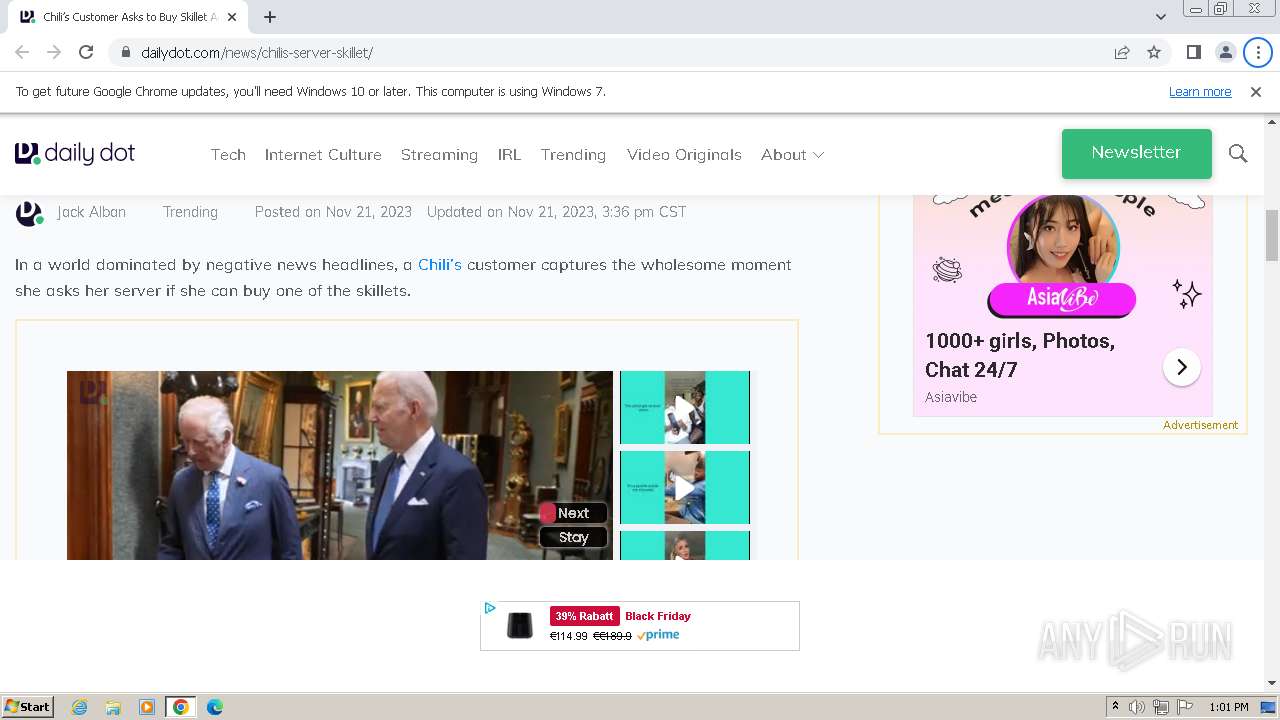Open the media player taskbar icon
This screenshot has width=1280, height=720.
point(147,707)
